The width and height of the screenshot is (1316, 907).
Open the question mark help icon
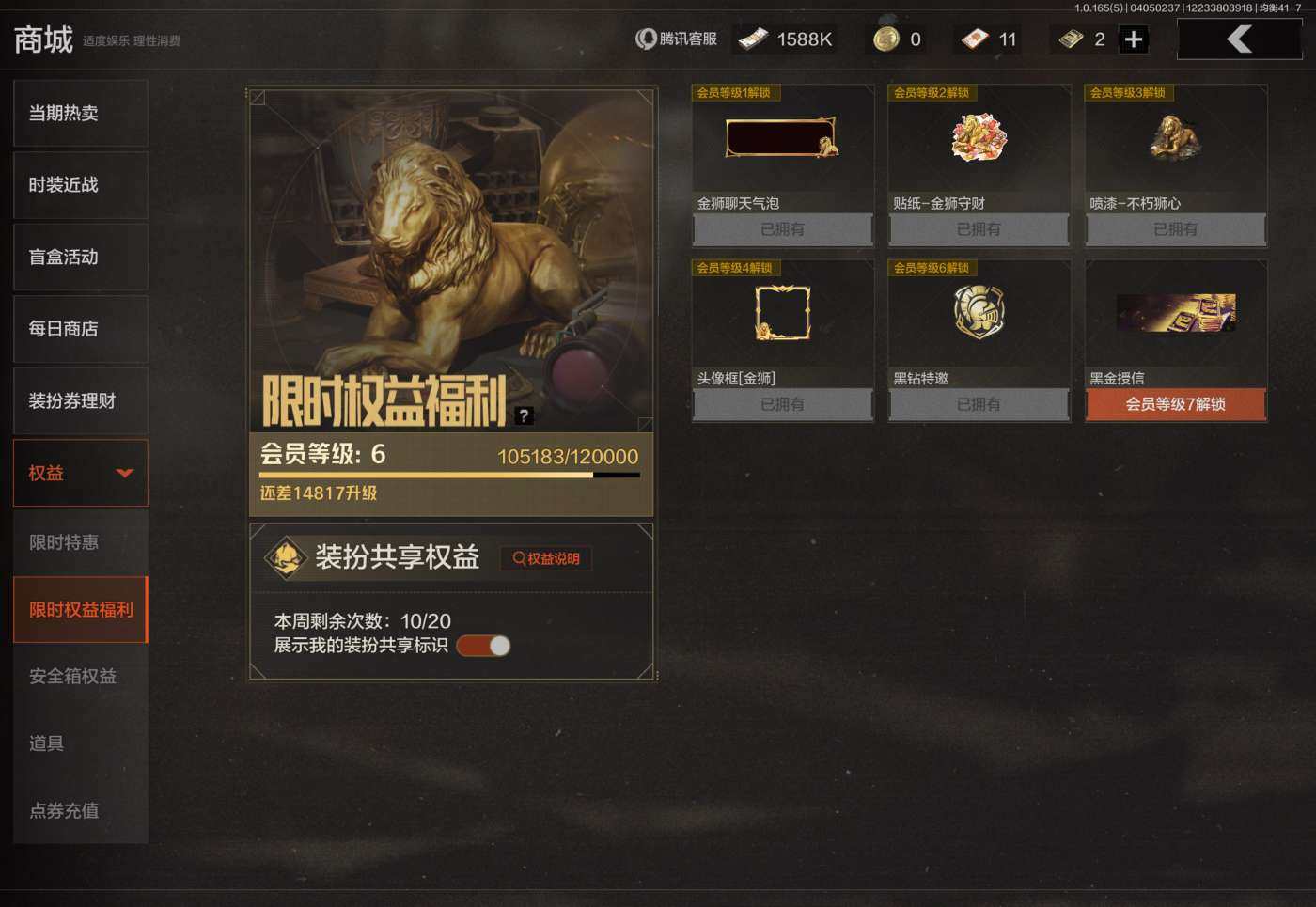coord(525,415)
